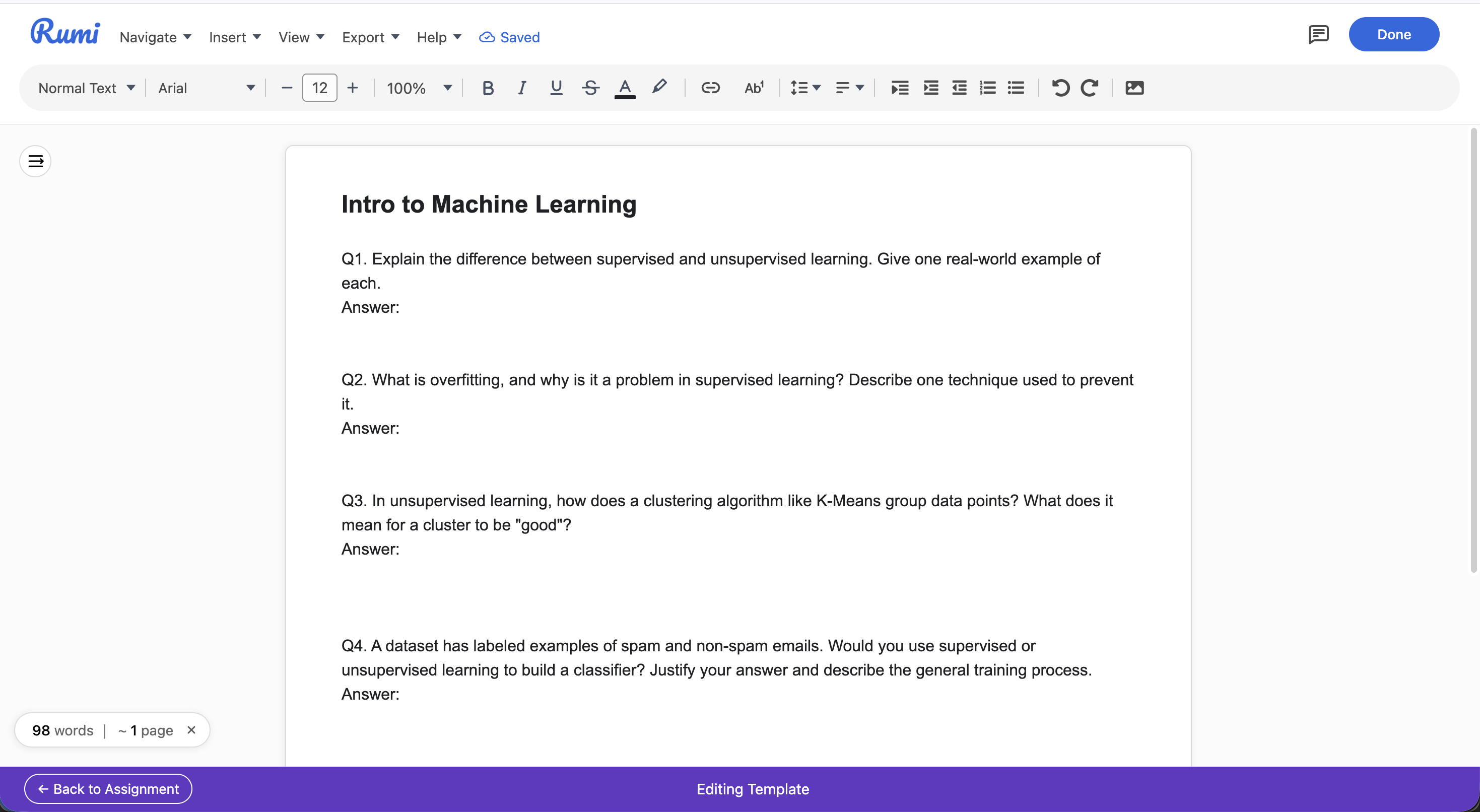Toggle underline formatting

click(x=556, y=88)
